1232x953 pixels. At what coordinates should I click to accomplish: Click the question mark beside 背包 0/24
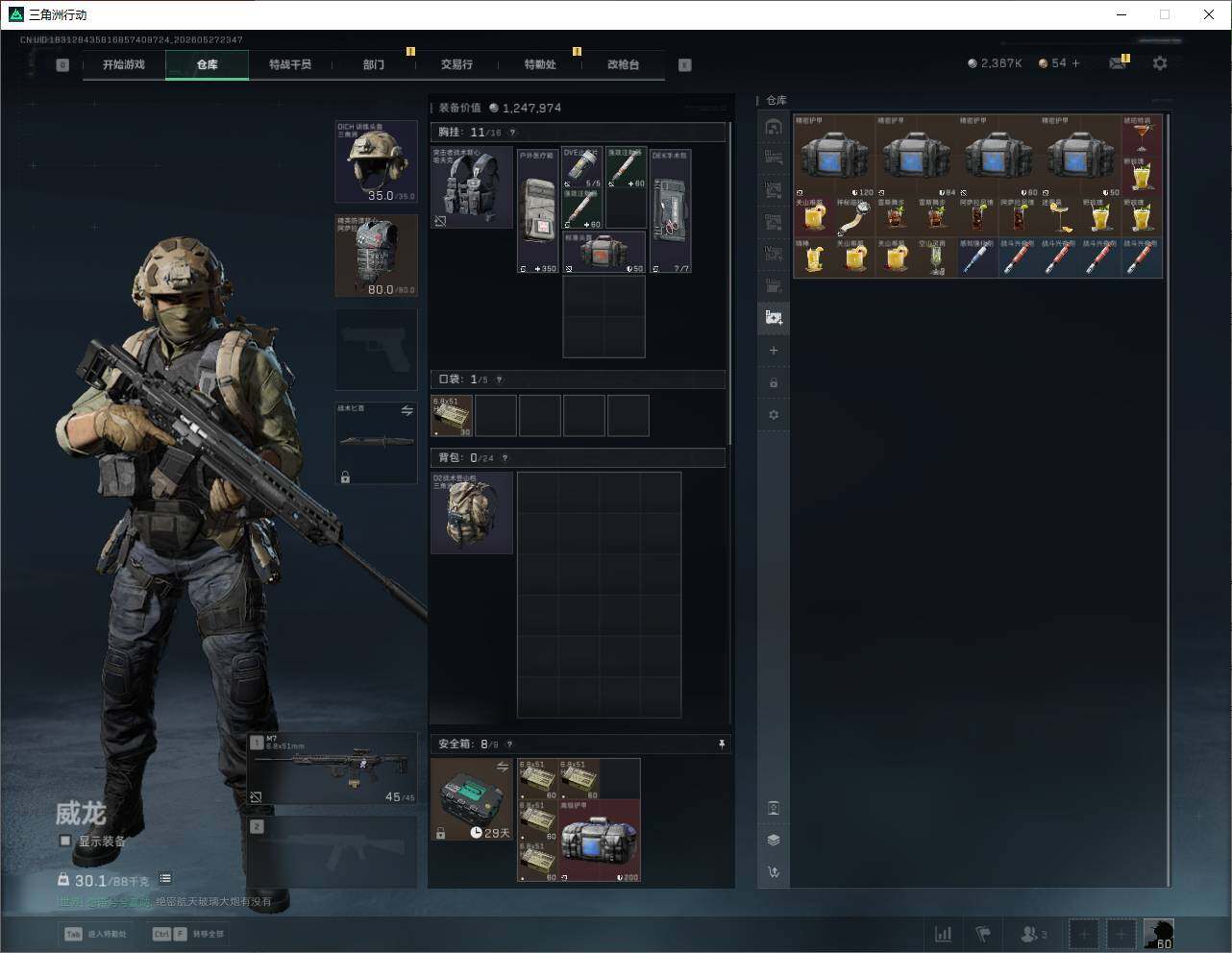pos(505,458)
